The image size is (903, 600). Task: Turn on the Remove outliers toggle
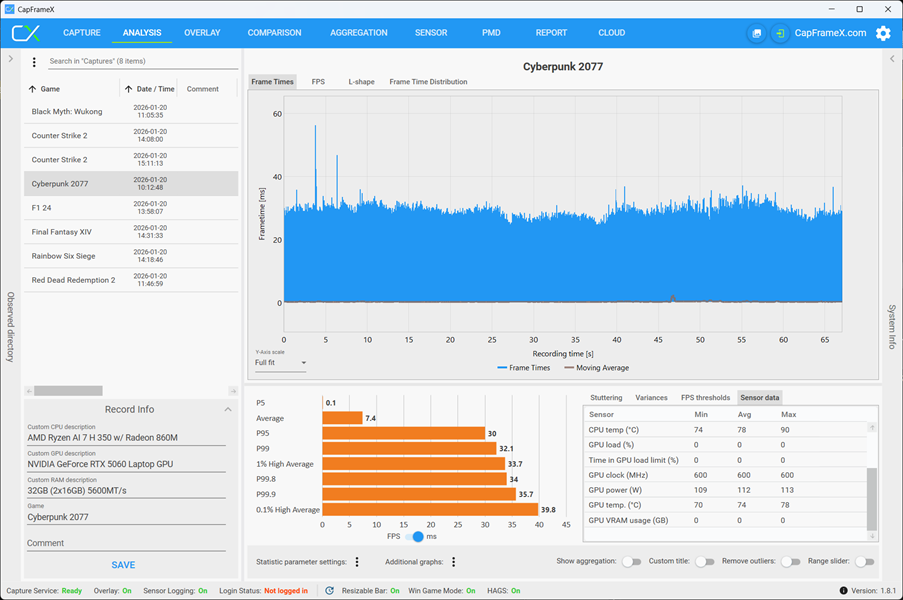pos(790,561)
